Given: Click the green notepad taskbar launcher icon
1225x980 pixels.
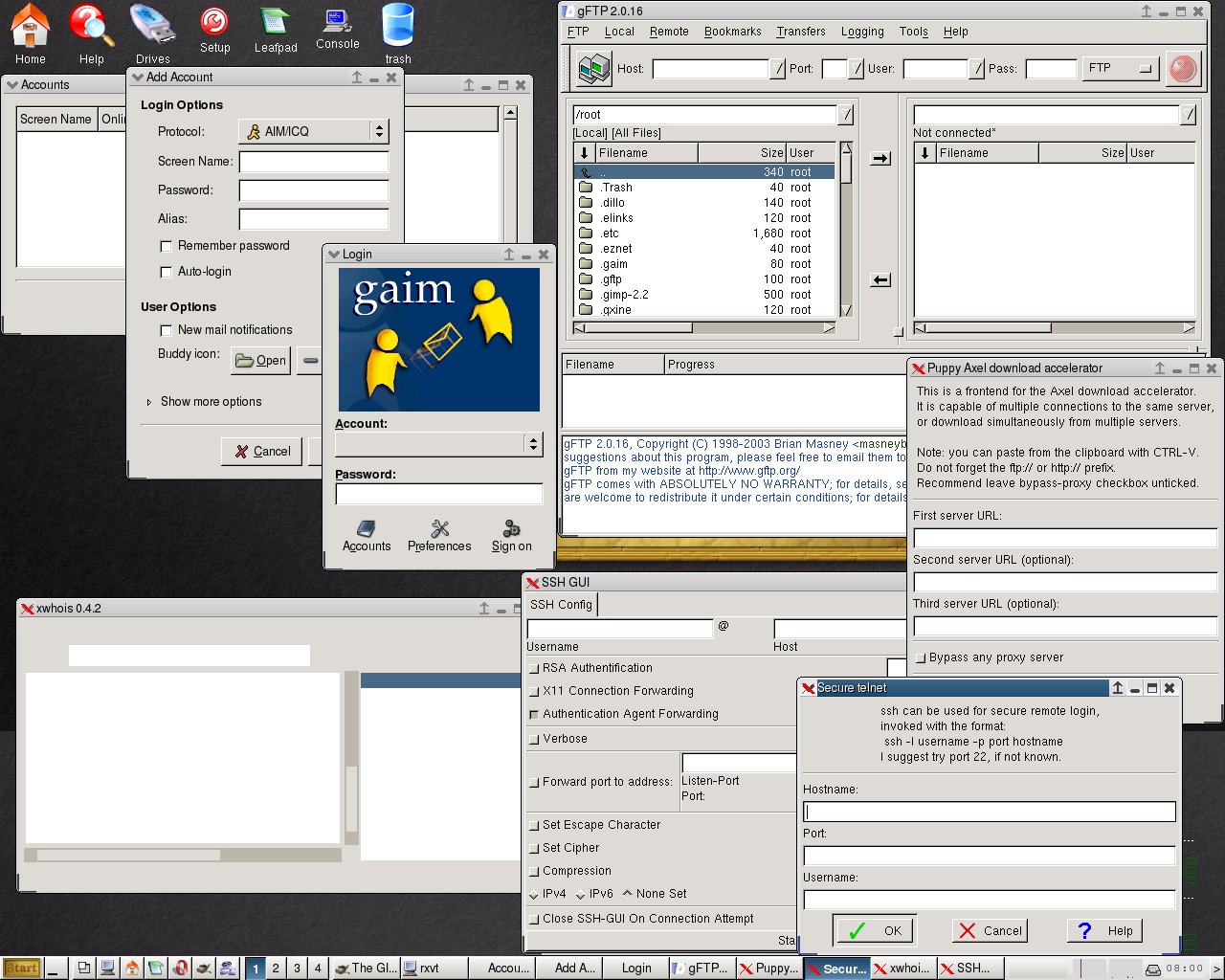Looking at the screenshot, I should click(156, 968).
